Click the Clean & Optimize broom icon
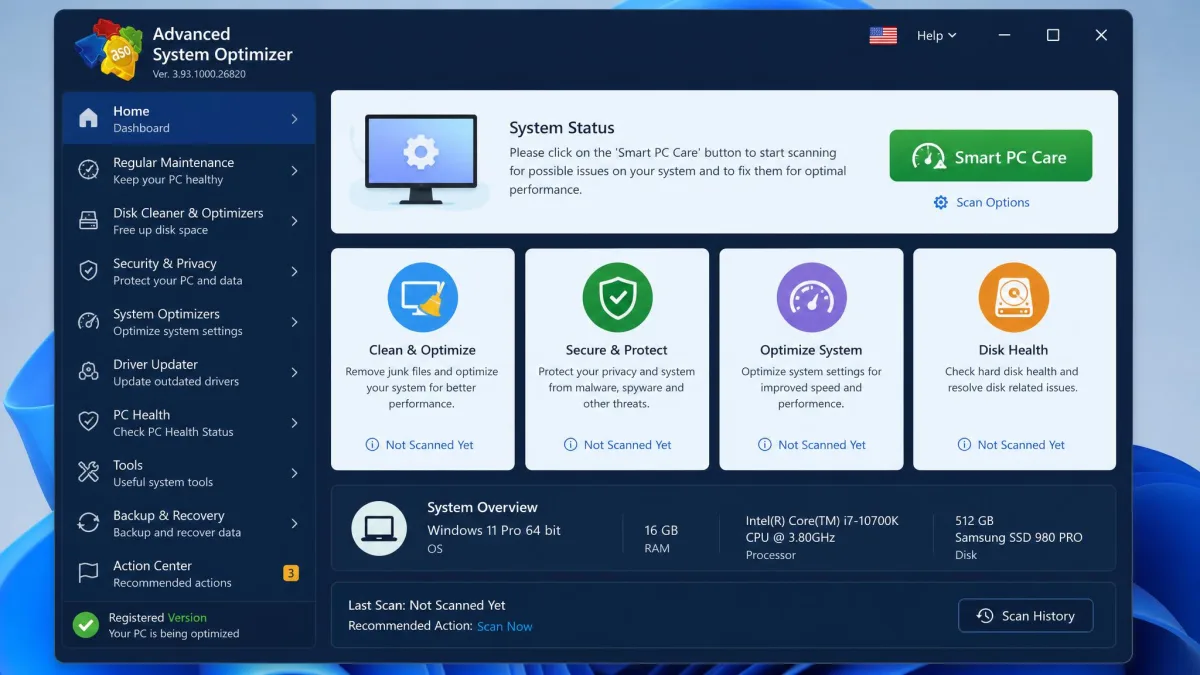Screen dimensions: 1200x675 point(423,298)
